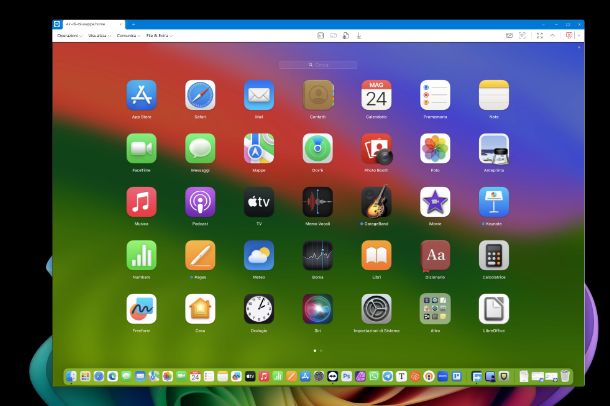
Task: Expand the Visualizza menu
Action: tap(99, 35)
